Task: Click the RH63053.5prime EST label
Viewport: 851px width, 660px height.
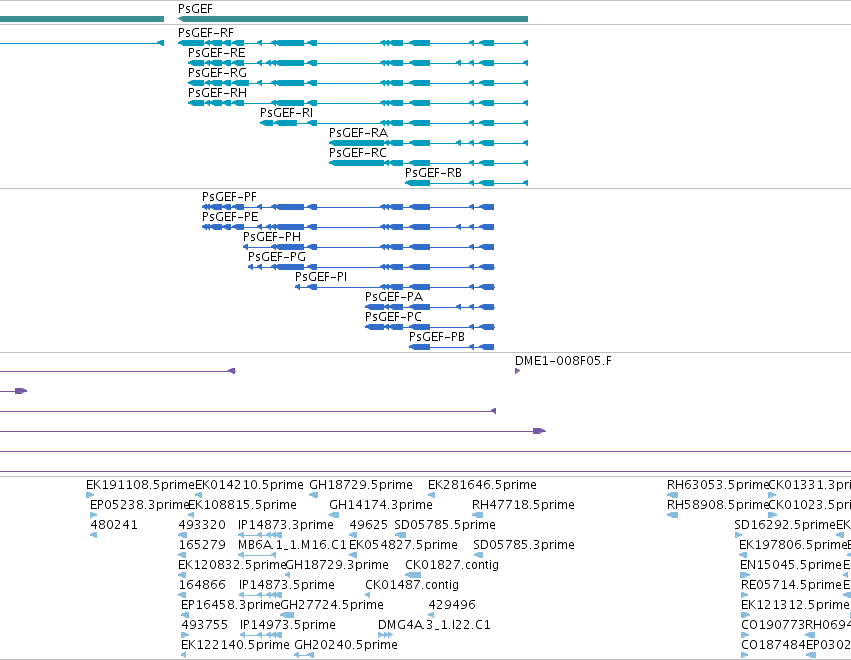Action: click(x=718, y=485)
